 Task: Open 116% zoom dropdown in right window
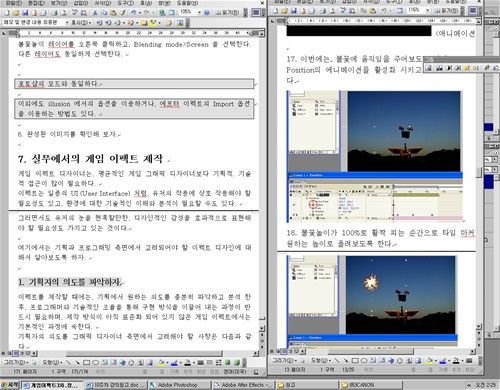click(428, 11)
